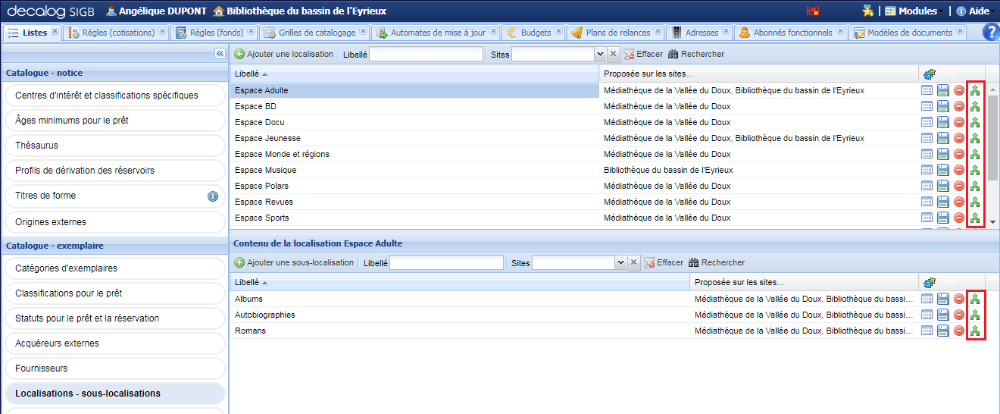The image size is (1000, 414).
Task: Click the green merge icon for Autobiographies
Action: click(x=975, y=315)
